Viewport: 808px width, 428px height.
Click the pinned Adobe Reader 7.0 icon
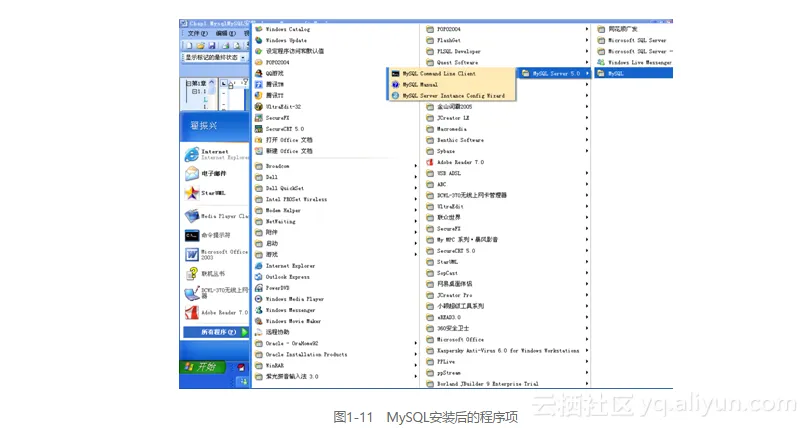(192, 313)
